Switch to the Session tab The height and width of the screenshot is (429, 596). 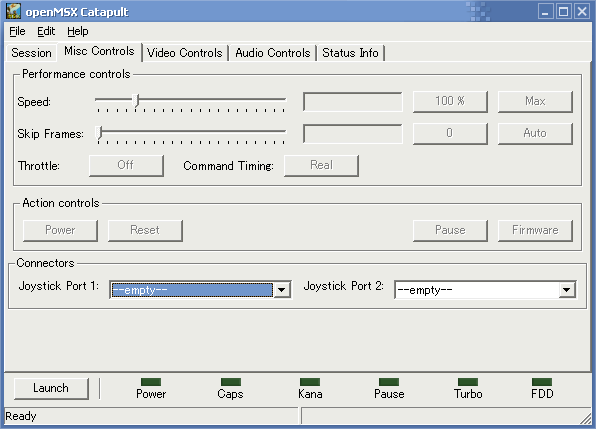[x=31, y=53]
